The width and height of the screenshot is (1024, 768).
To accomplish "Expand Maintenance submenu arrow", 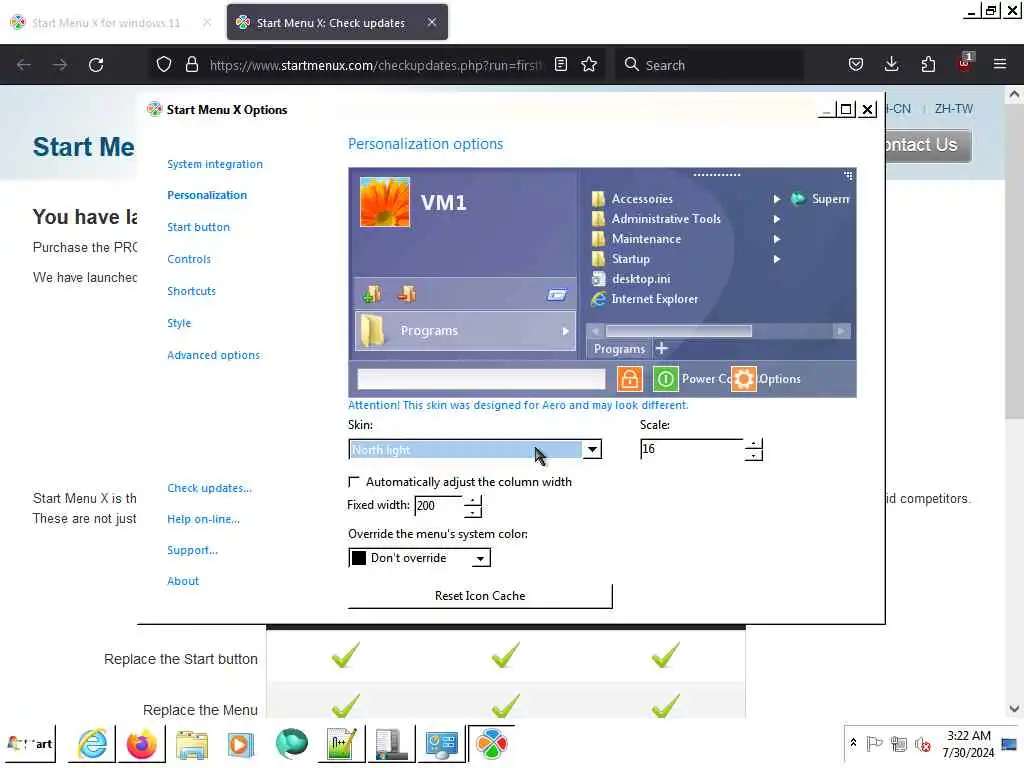I will tap(776, 239).
